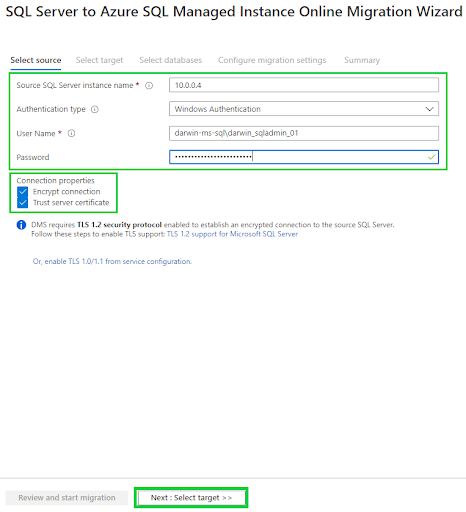Click Connection properties heading text
The width and height of the screenshot is (466, 512).
tap(56, 181)
